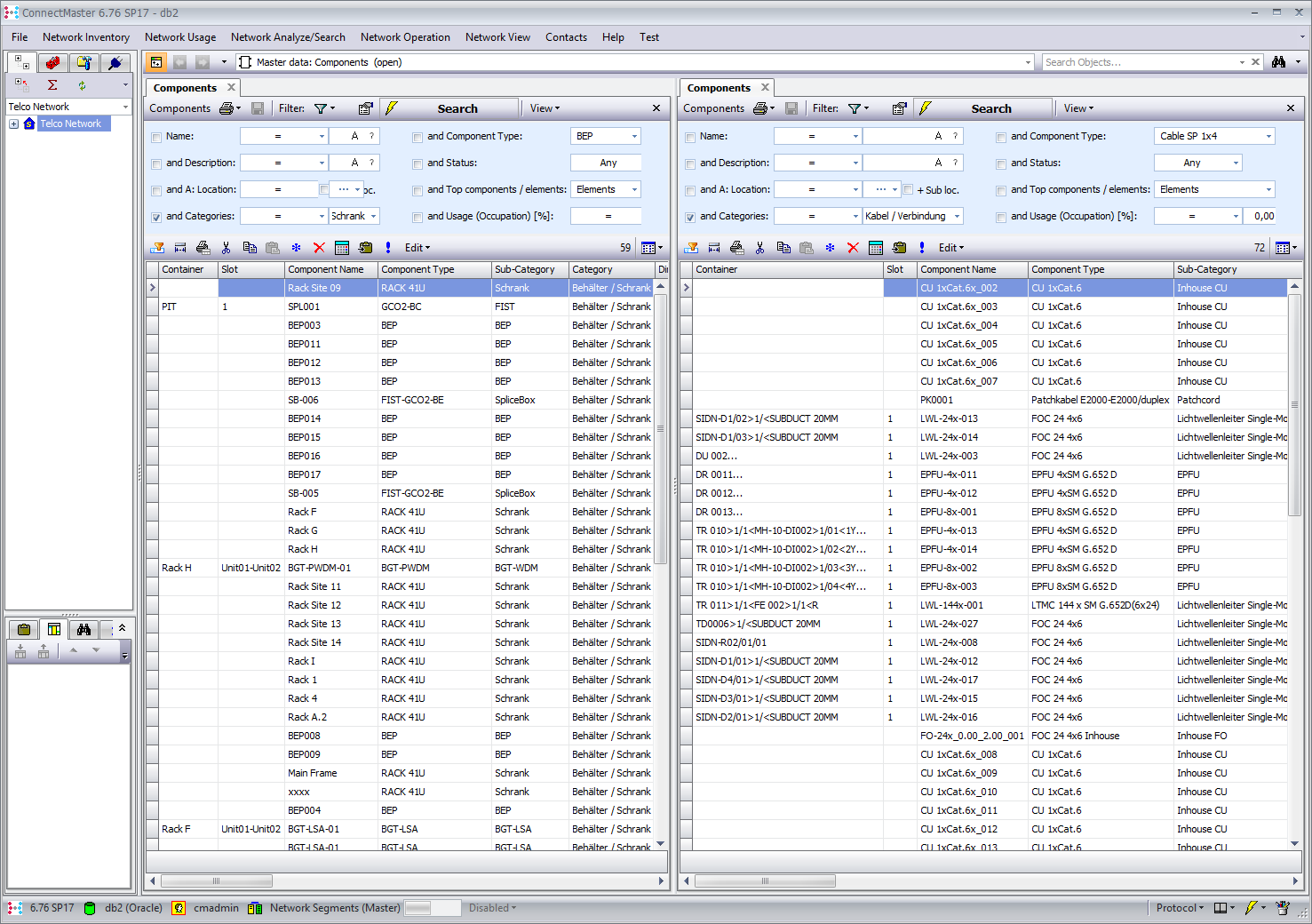This screenshot has height=924, width=1312.
Task: Click clipboard tab in lower-left panel
Action: [24, 629]
